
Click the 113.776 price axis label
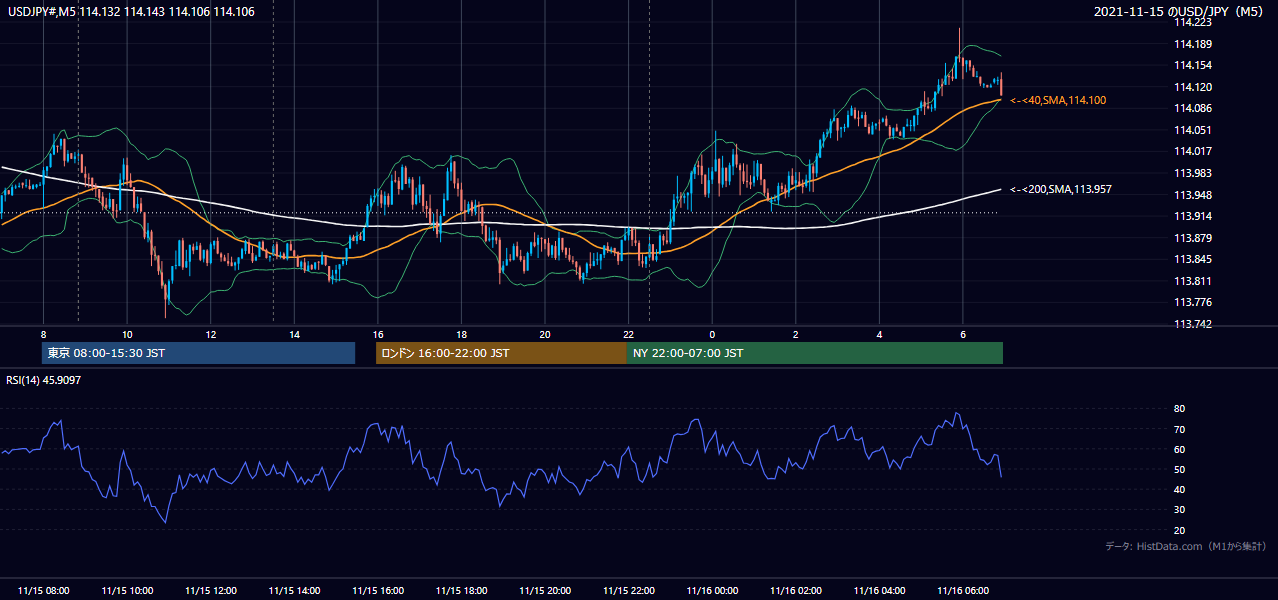(1193, 302)
